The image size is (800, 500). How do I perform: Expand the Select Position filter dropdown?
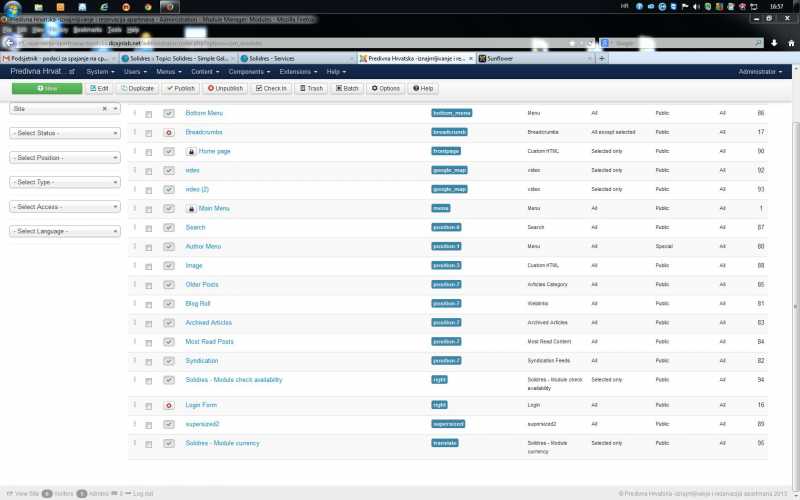64,158
